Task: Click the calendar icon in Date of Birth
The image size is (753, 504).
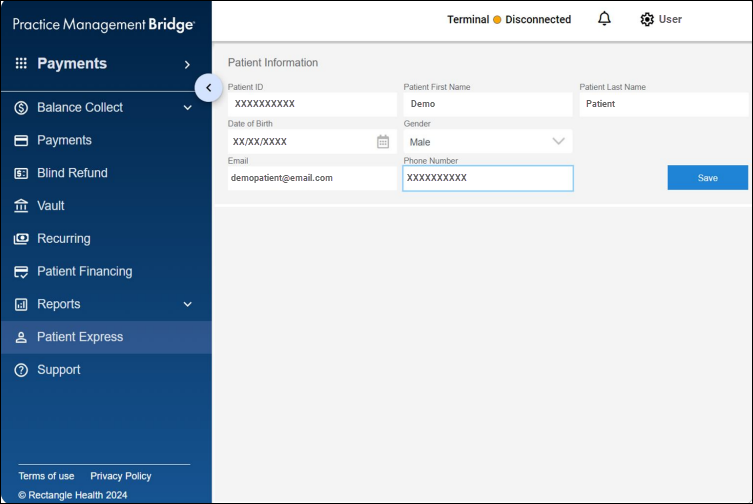Action: [383, 142]
